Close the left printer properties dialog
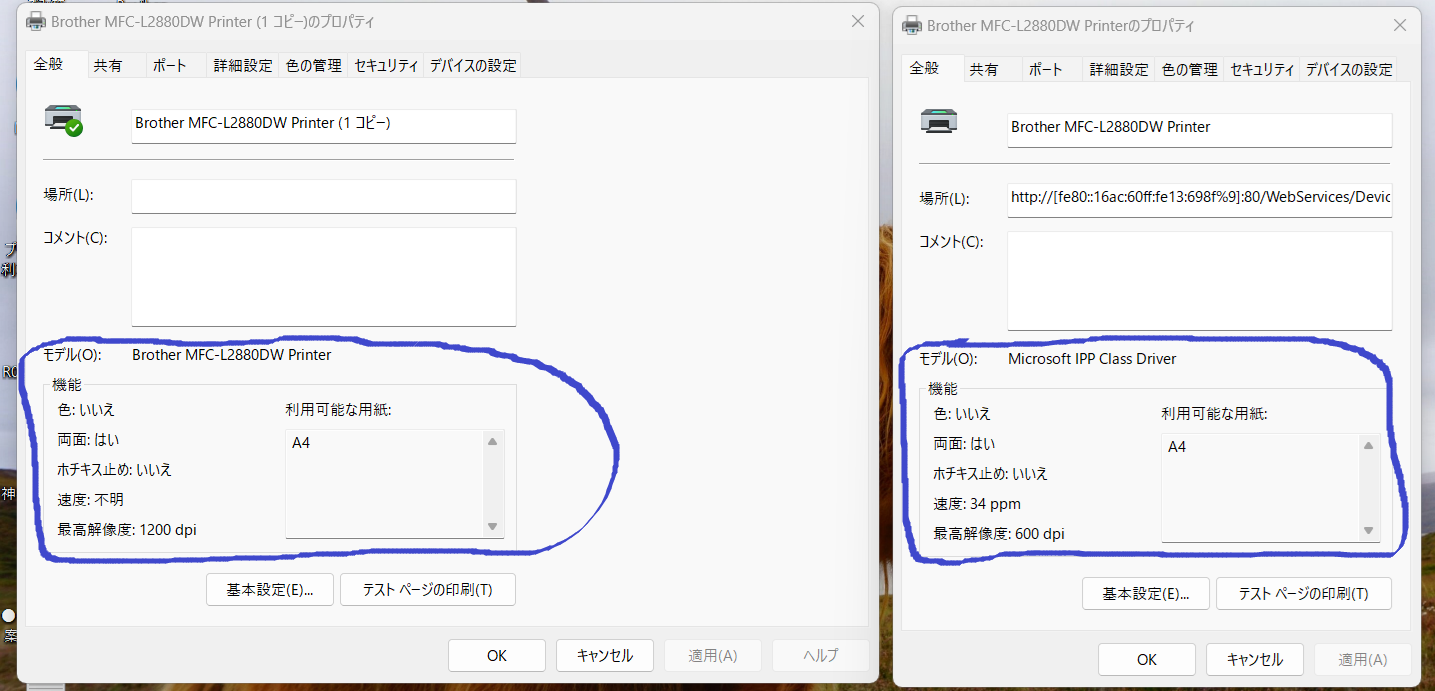Screen dimensions: 1435x691 (857, 21)
